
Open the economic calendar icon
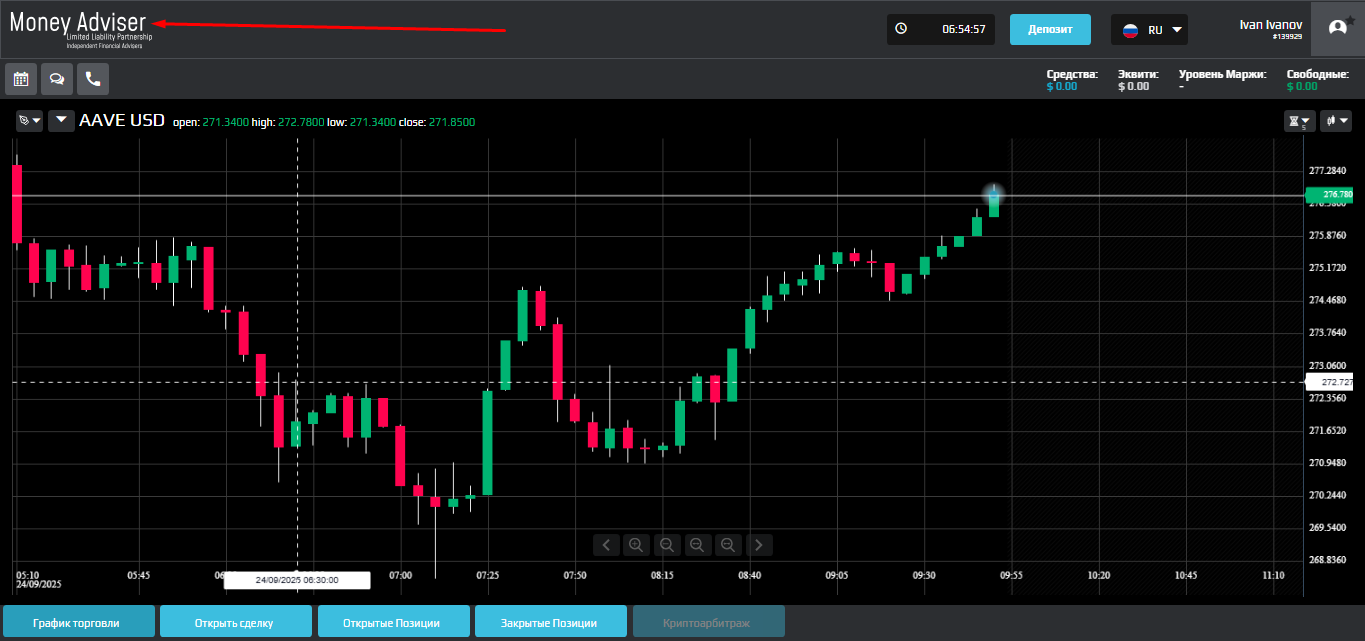pos(21,79)
